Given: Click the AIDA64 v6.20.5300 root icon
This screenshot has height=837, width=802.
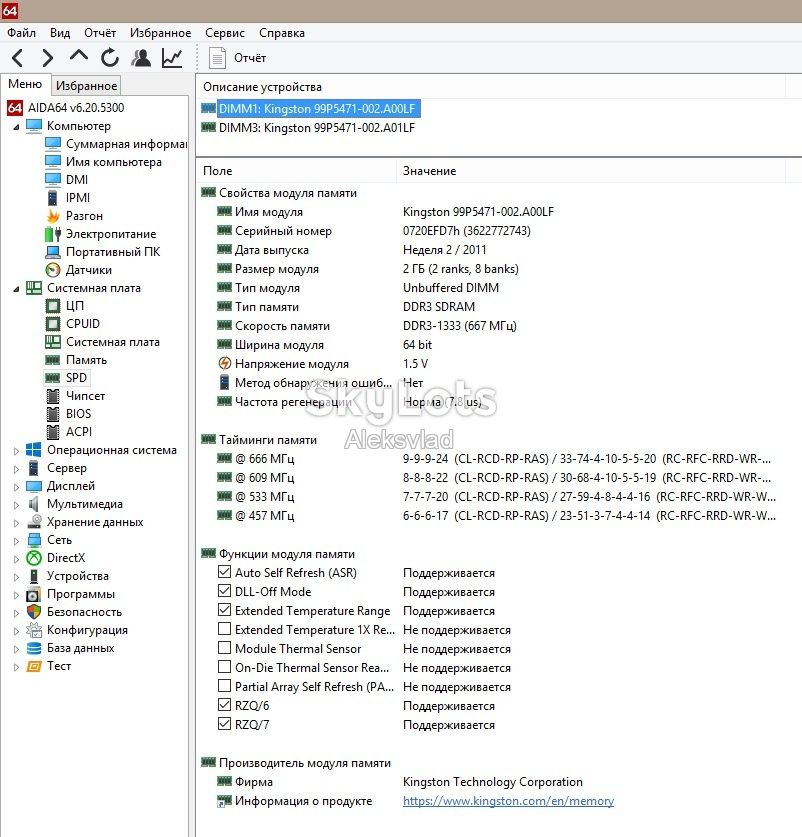Looking at the screenshot, I should pos(14,108).
